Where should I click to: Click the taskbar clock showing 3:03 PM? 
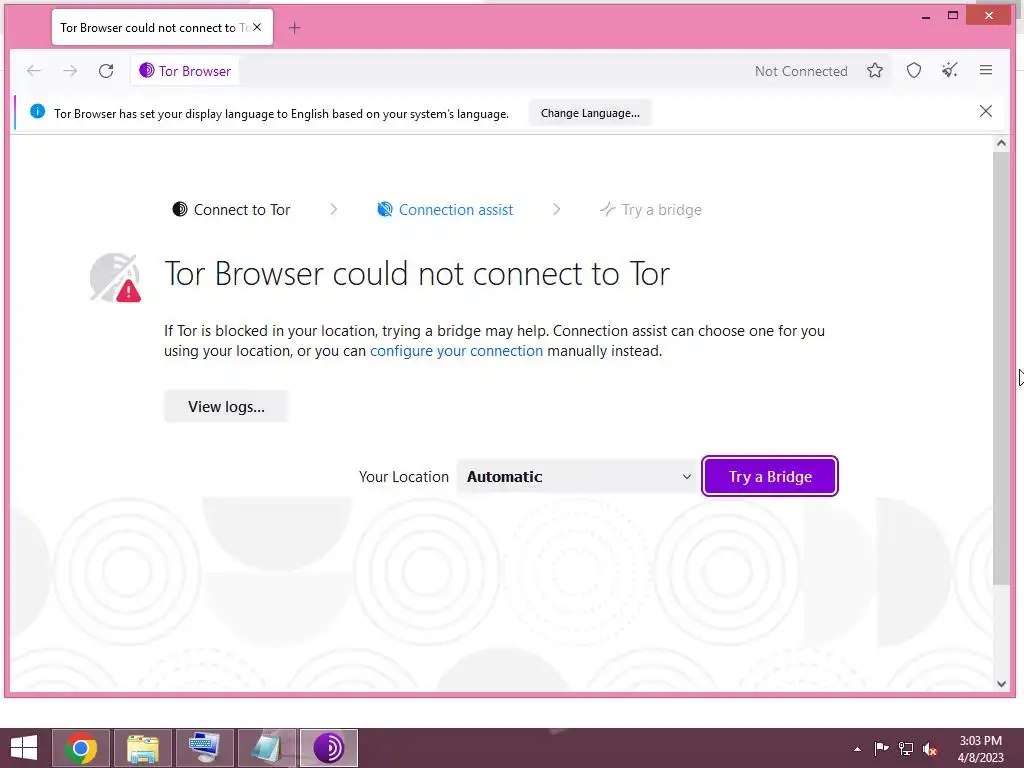point(980,748)
